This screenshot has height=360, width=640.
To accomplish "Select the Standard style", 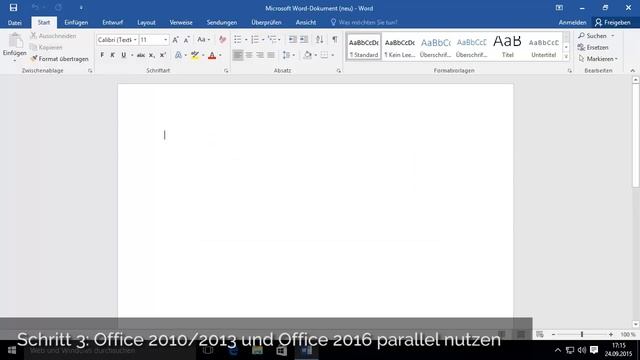I will (x=364, y=47).
